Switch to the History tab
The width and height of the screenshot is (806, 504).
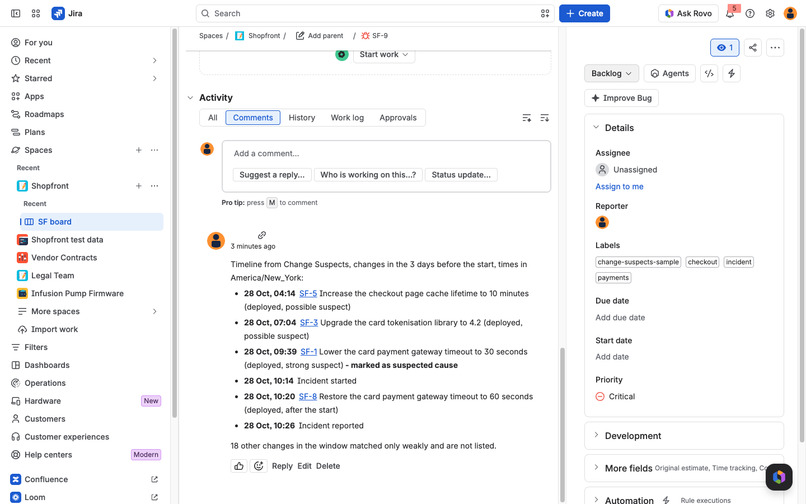click(302, 118)
